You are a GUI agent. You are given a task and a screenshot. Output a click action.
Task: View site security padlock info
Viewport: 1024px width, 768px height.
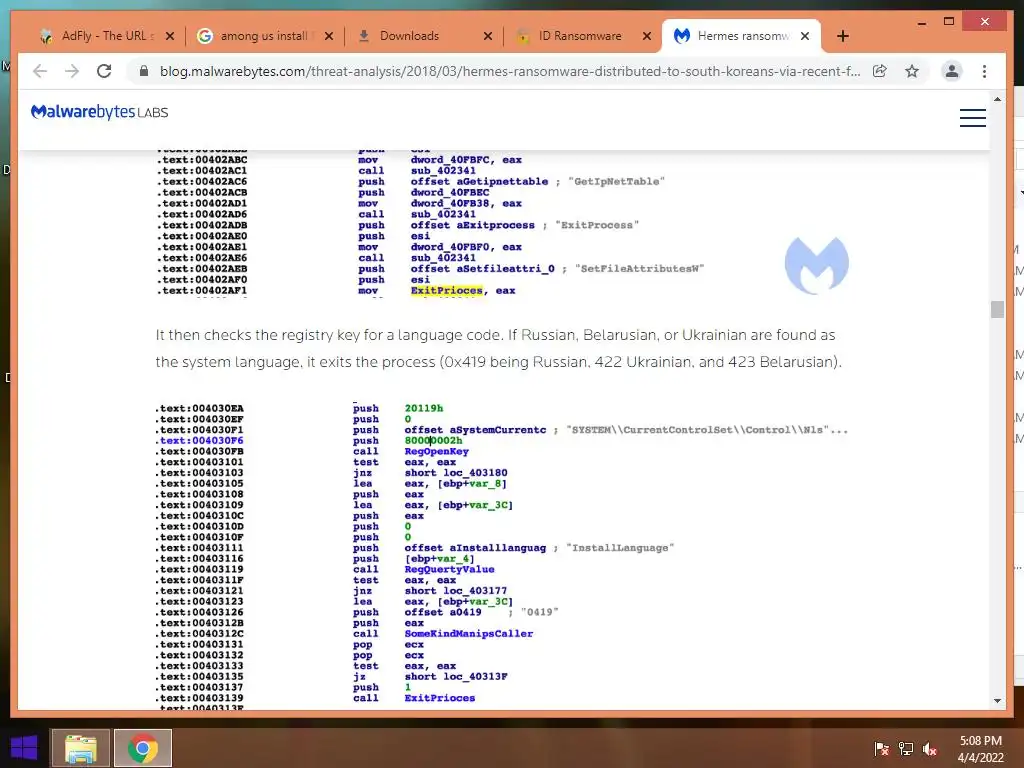point(144,71)
